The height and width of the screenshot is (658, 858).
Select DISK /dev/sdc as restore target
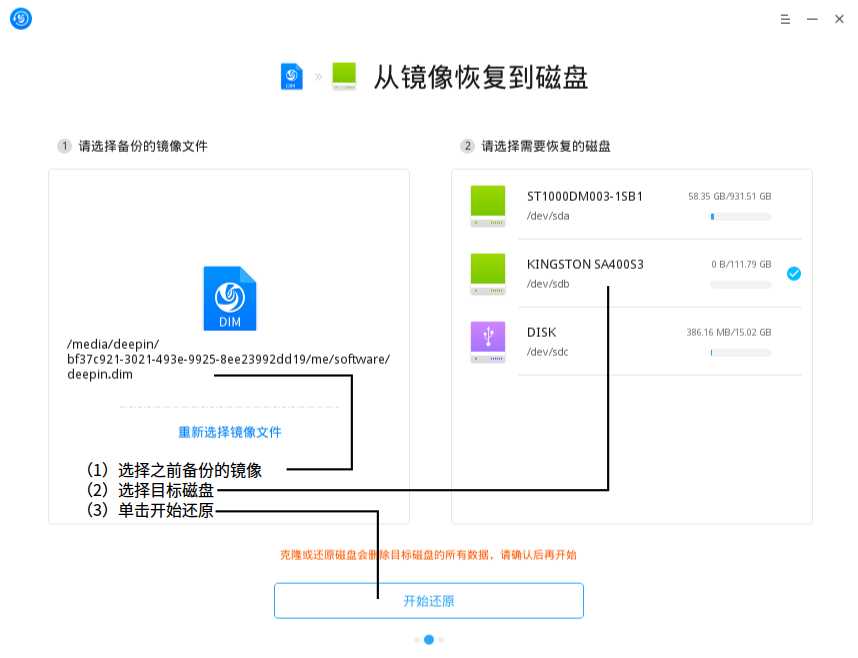(620, 340)
